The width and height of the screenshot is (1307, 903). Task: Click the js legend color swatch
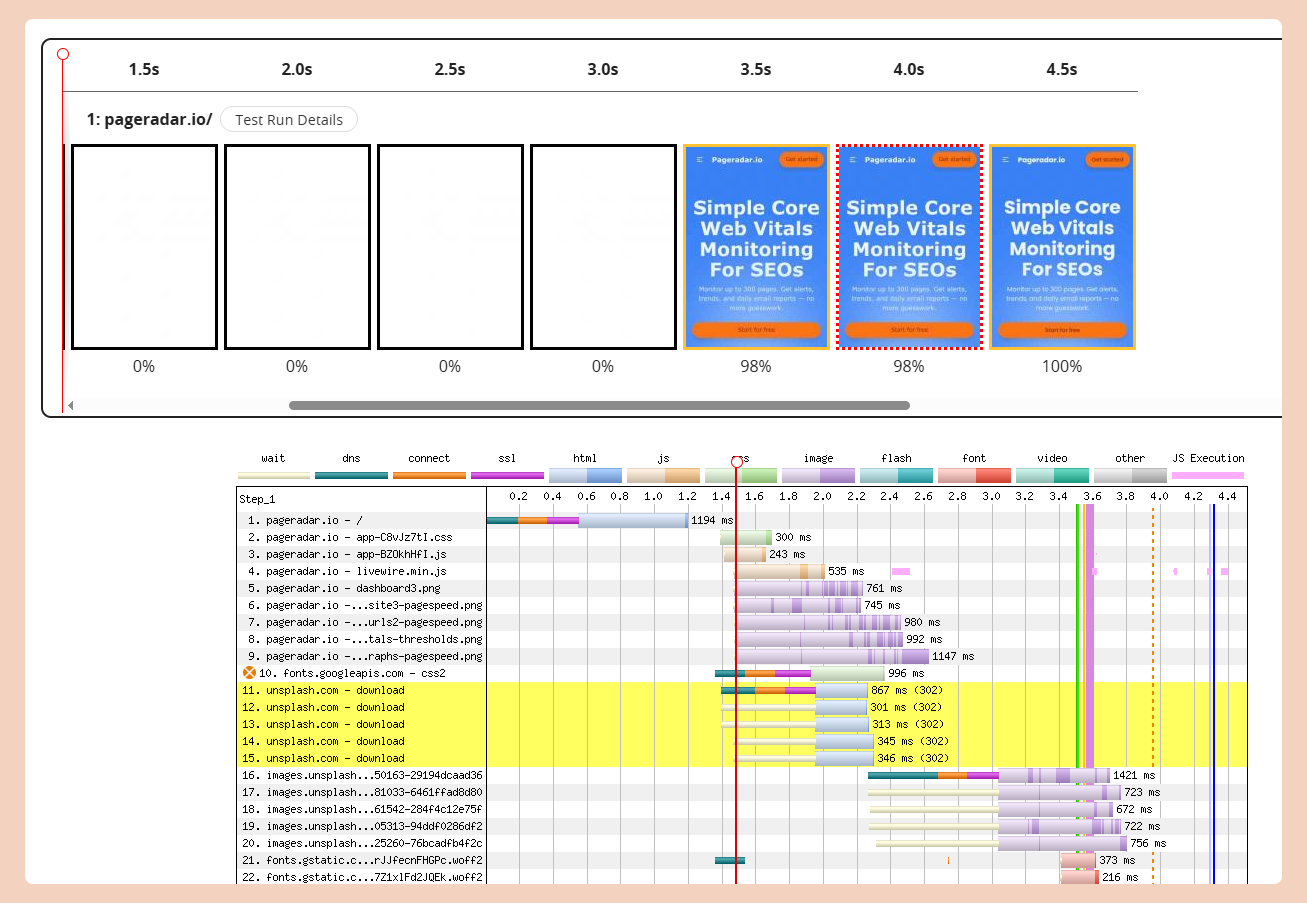pyautogui.click(x=663, y=475)
